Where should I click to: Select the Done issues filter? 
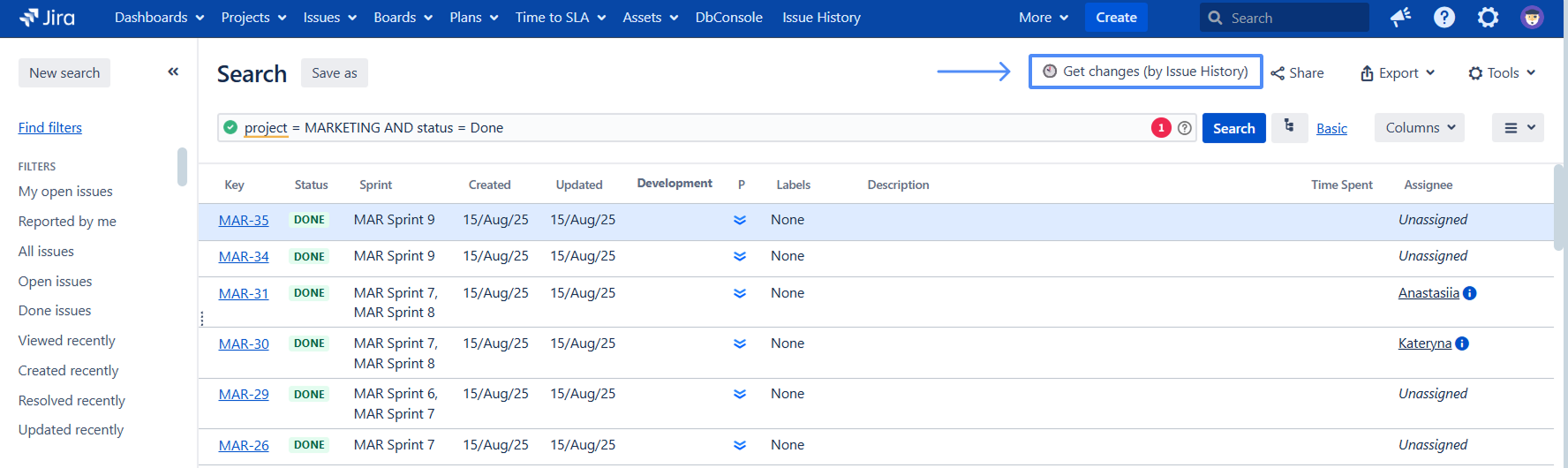click(x=55, y=311)
